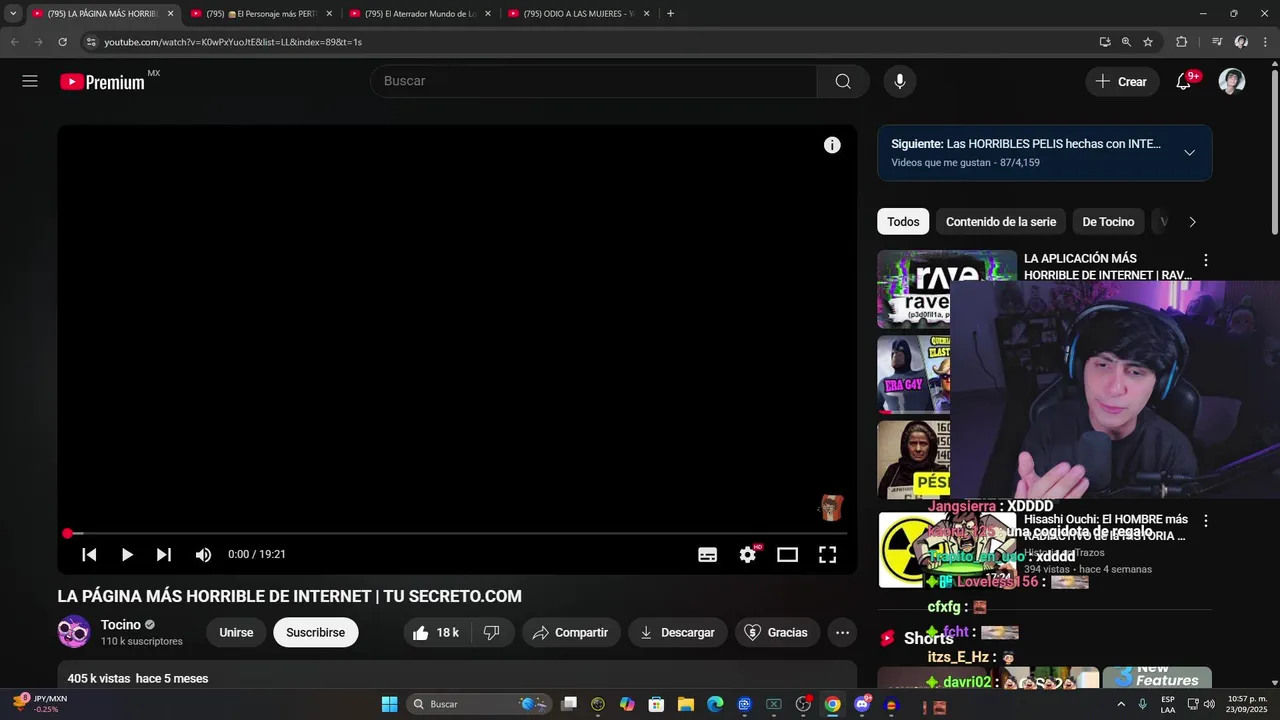The image size is (1280, 720).
Task: Open Windows Start menu
Action: pos(389,704)
